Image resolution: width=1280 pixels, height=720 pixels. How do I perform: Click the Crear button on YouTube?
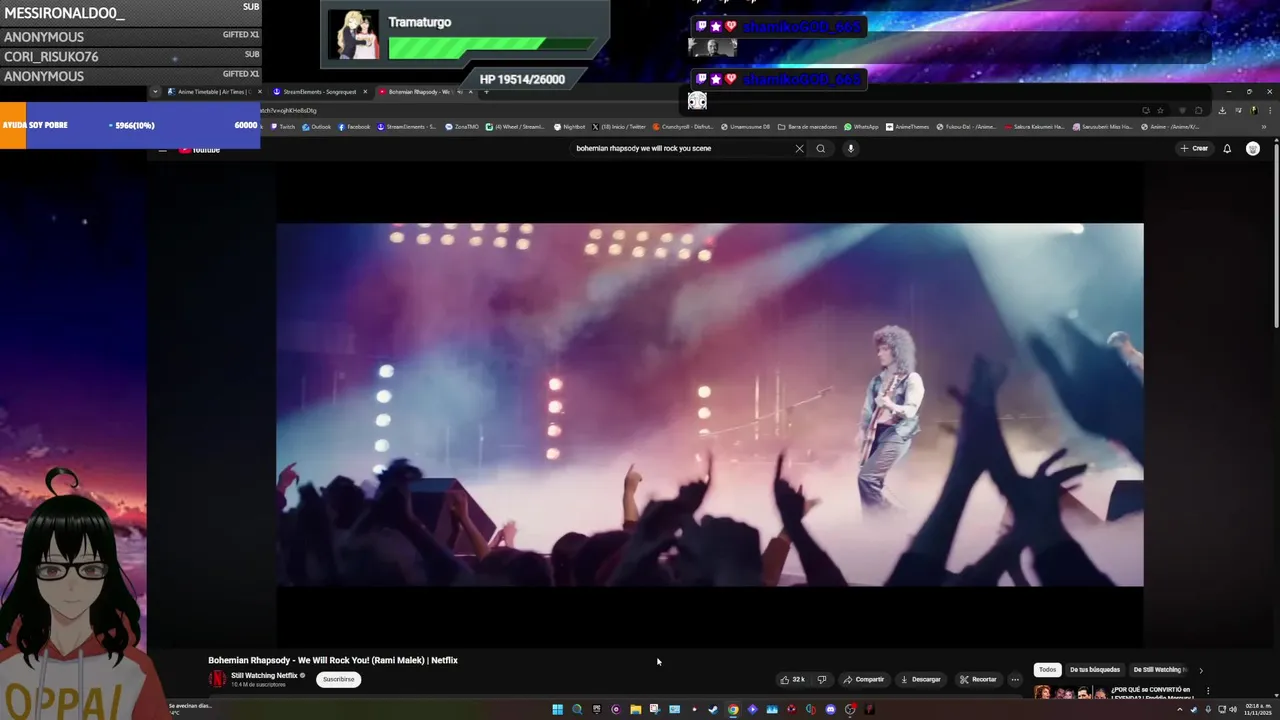(1194, 148)
